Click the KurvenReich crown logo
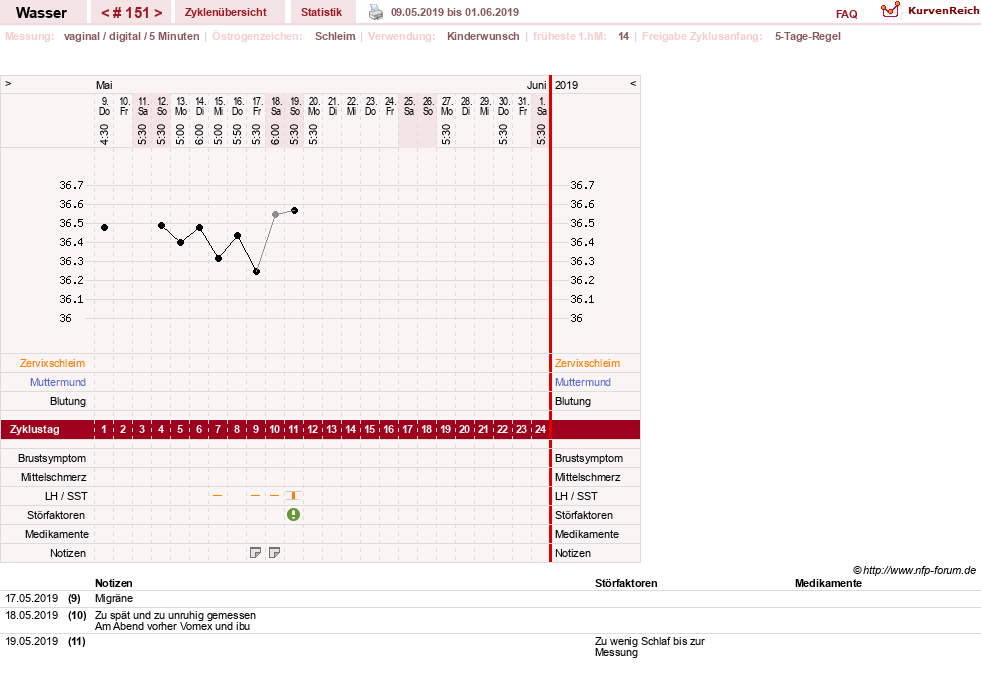This screenshot has width=981, height=690. (x=890, y=10)
